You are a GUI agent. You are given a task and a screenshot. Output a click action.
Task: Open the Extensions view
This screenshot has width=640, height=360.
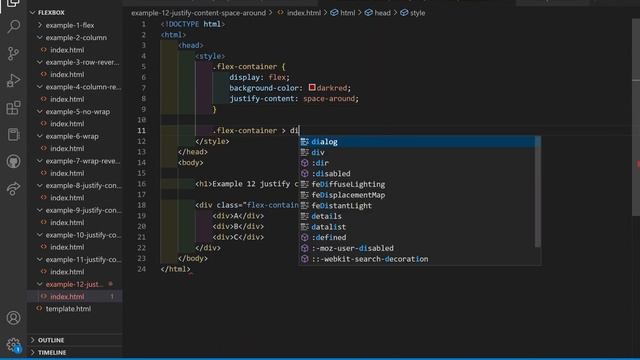click(x=13, y=108)
